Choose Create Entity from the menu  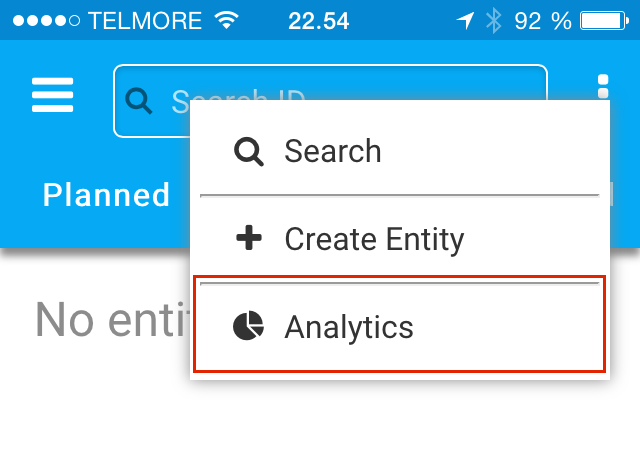(x=400, y=239)
